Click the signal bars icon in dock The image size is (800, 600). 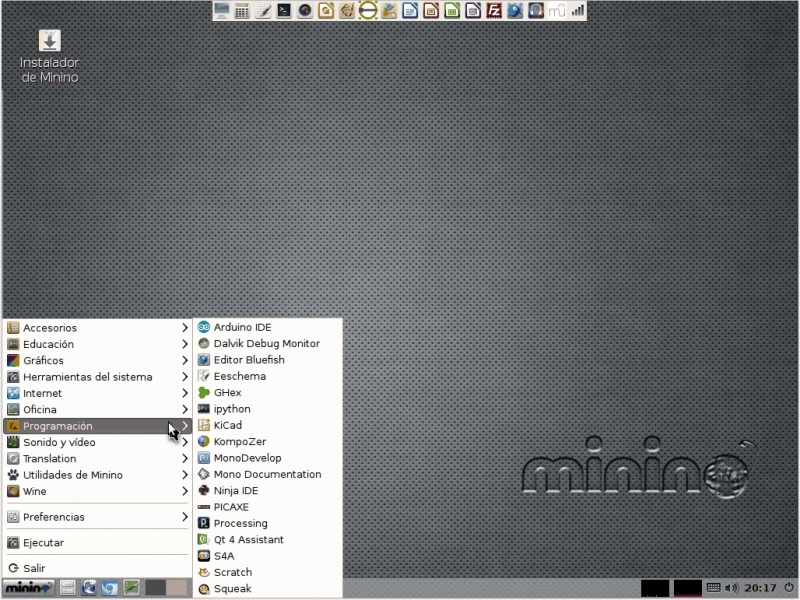coord(578,11)
